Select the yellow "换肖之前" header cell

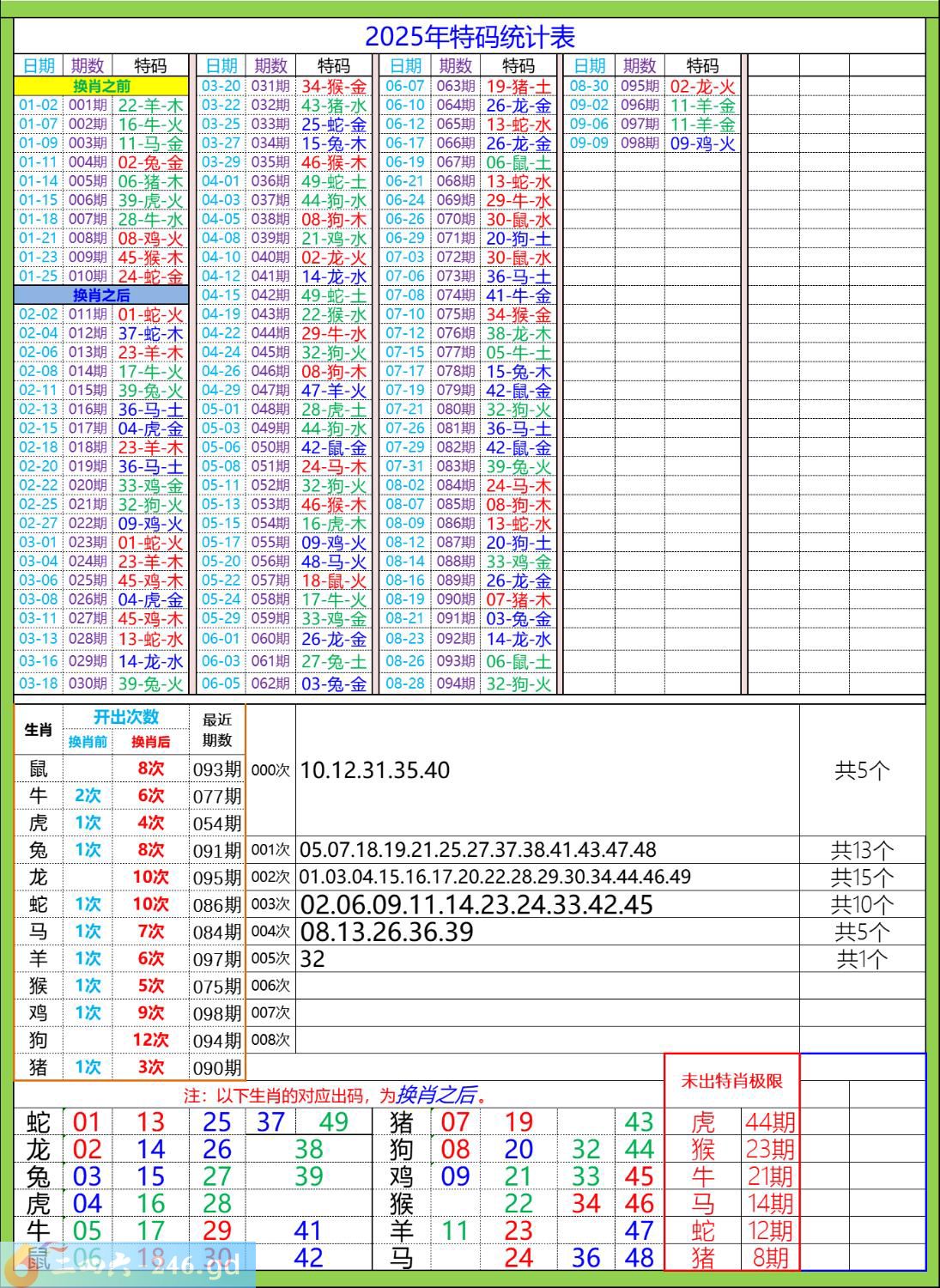[x=101, y=86]
